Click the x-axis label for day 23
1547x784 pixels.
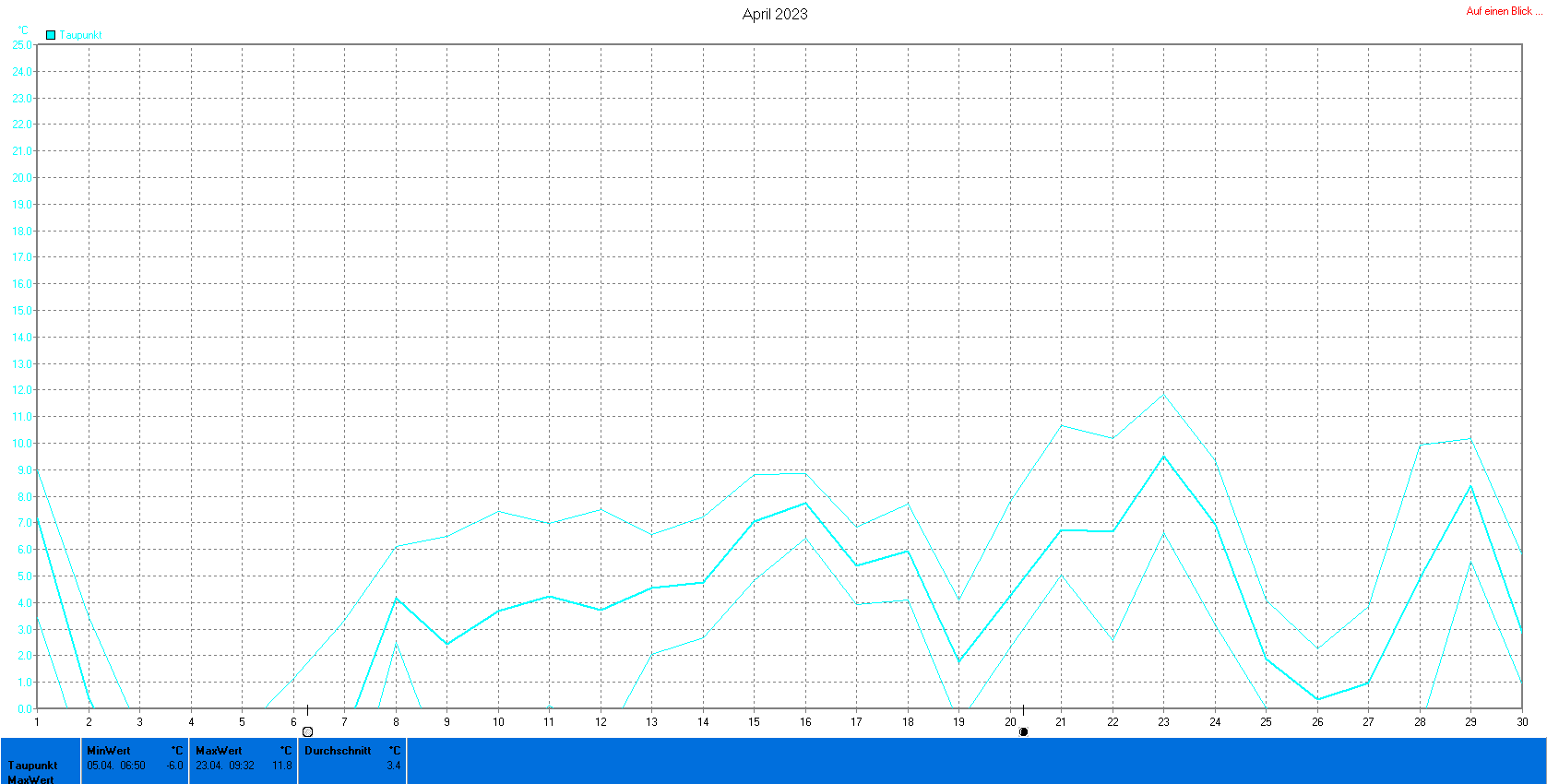tap(1164, 722)
